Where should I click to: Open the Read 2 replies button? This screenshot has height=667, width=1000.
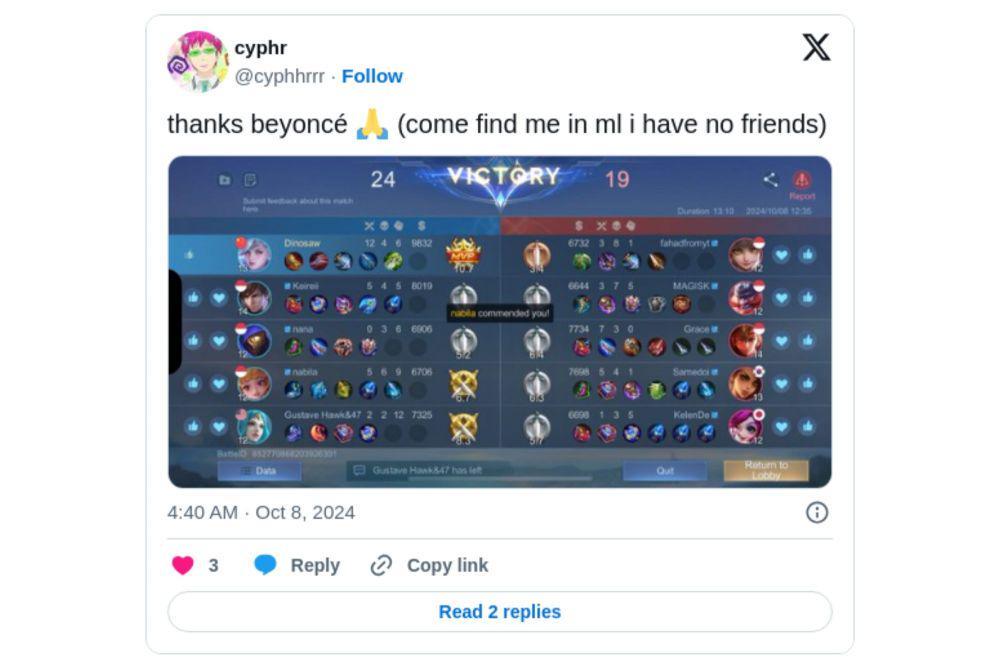pos(499,612)
